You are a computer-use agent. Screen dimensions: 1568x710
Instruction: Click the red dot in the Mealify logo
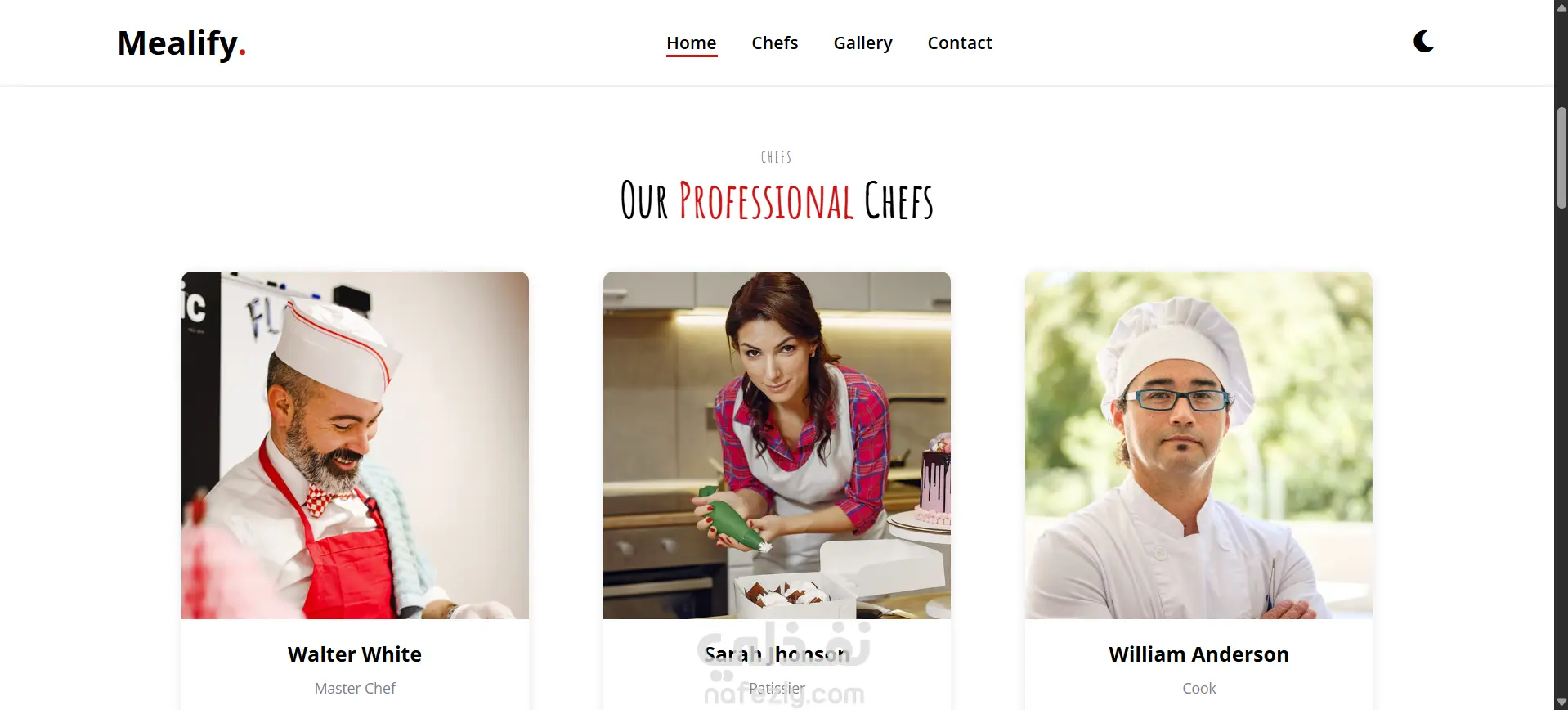click(242, 55)
